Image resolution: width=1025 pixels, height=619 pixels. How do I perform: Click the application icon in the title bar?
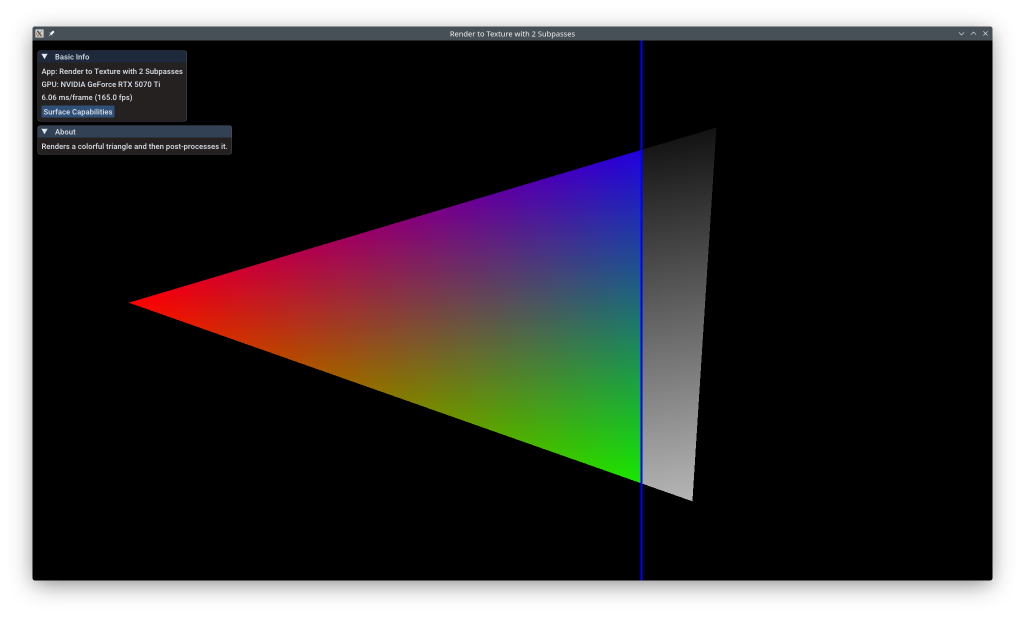37,33
